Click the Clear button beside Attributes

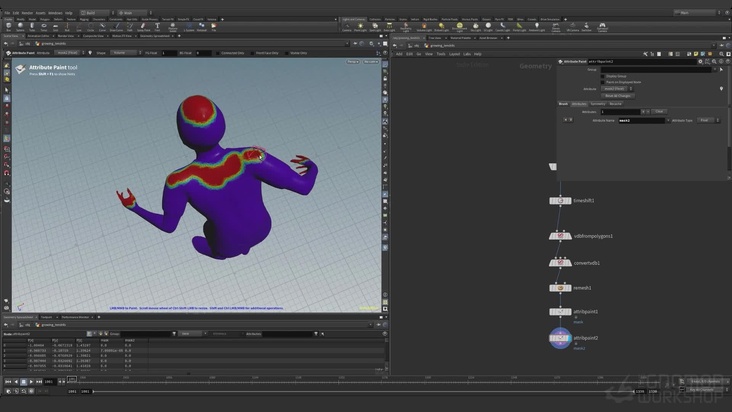click(659, 111)
